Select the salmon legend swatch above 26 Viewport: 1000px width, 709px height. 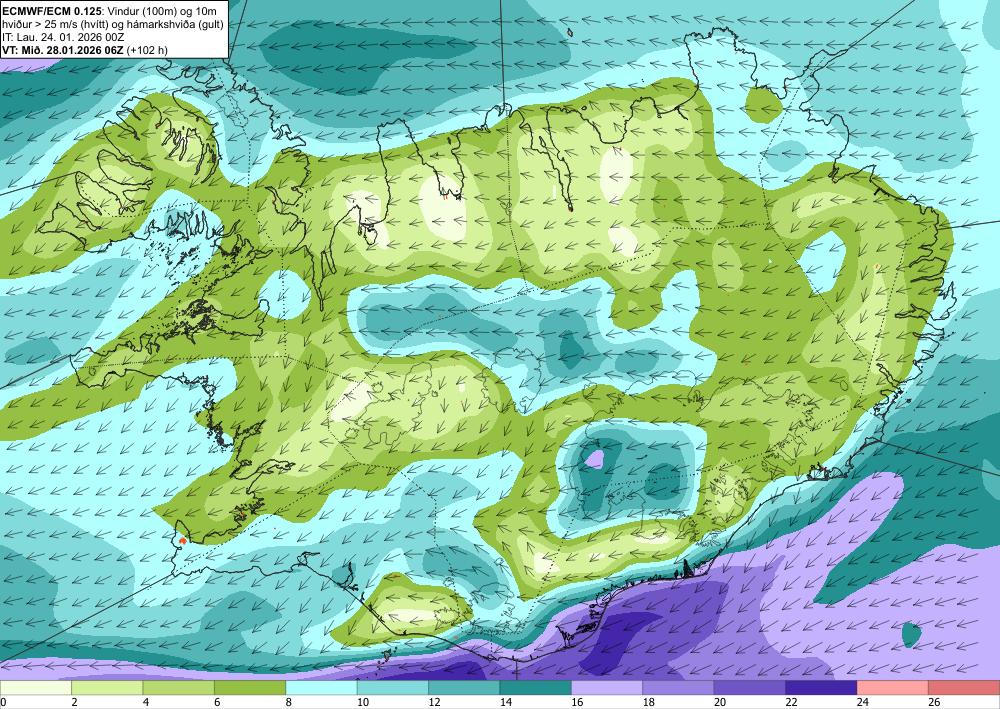[x=964, y=688]
